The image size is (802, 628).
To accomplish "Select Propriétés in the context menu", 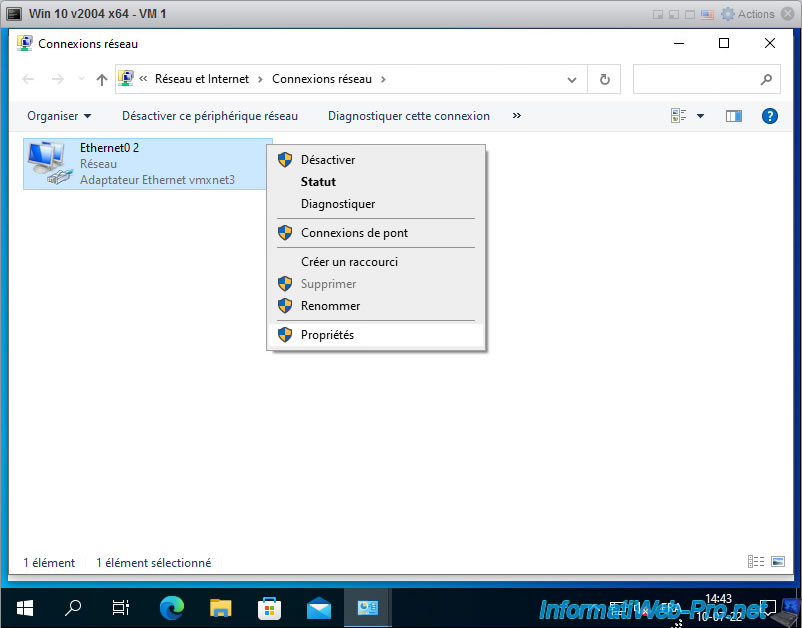I will point(330,334).
